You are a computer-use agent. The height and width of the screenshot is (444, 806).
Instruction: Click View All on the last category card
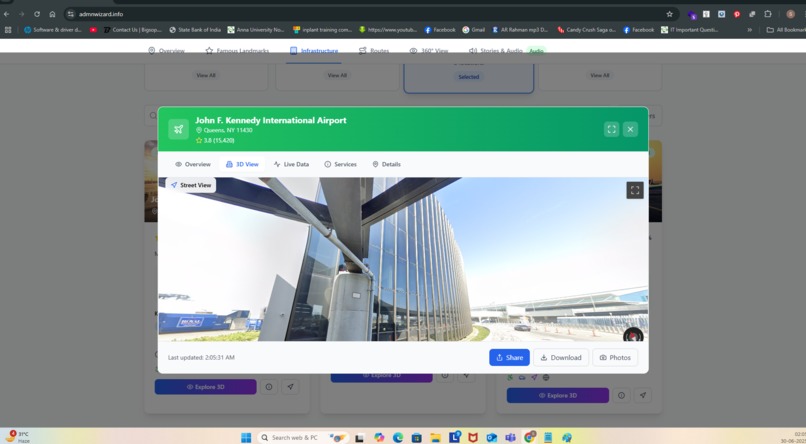600,76
